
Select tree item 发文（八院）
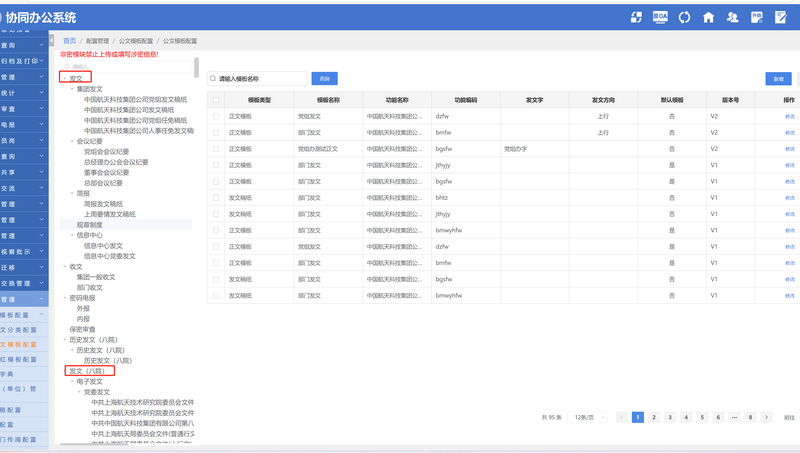tap(87, 371)
